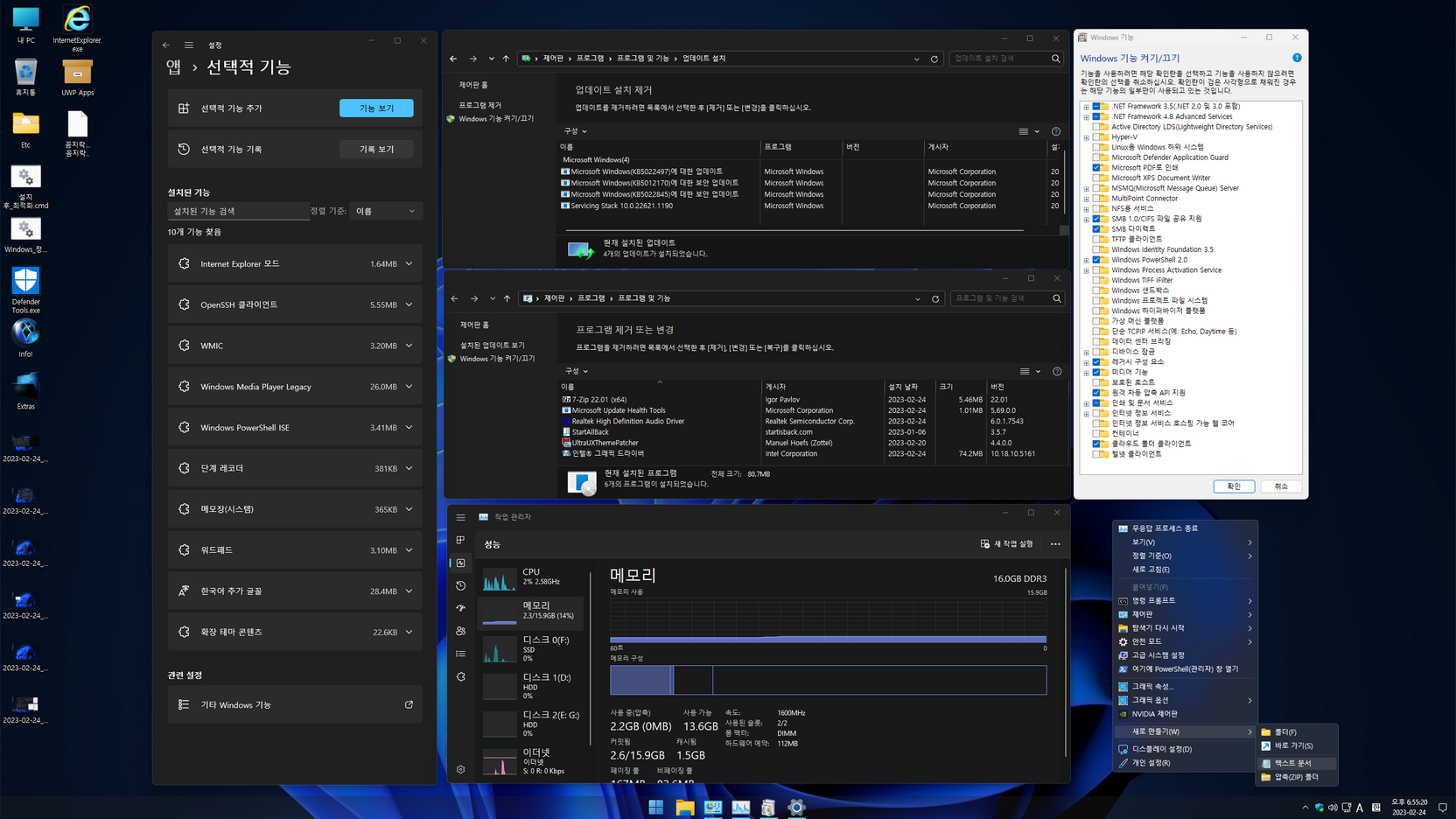Click 확인 button in Windows Features dialog
1456x819 pixels.
pyautogui.click(x=1234, y=486)
